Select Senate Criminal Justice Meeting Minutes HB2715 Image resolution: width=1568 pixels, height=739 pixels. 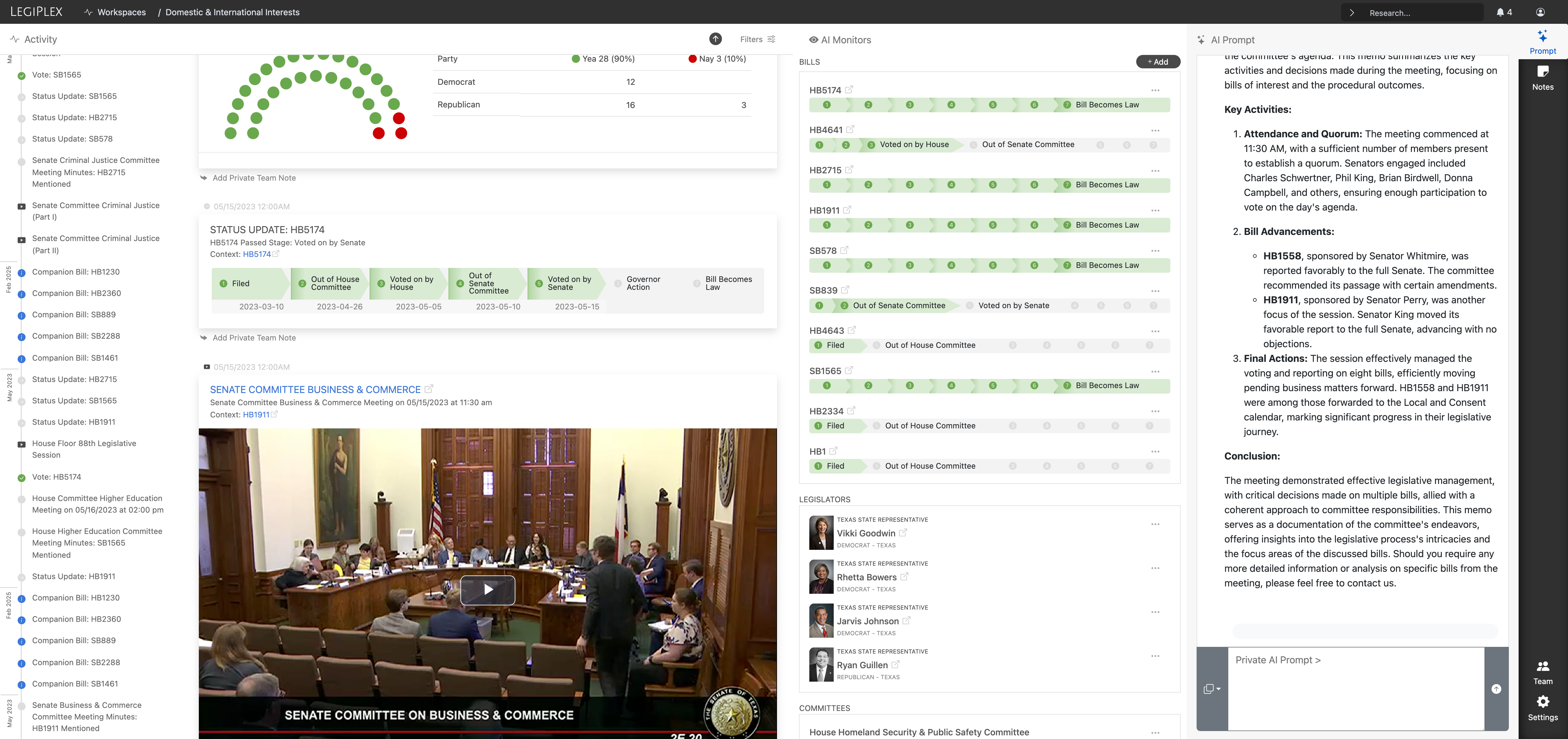[x=95, y=172]
